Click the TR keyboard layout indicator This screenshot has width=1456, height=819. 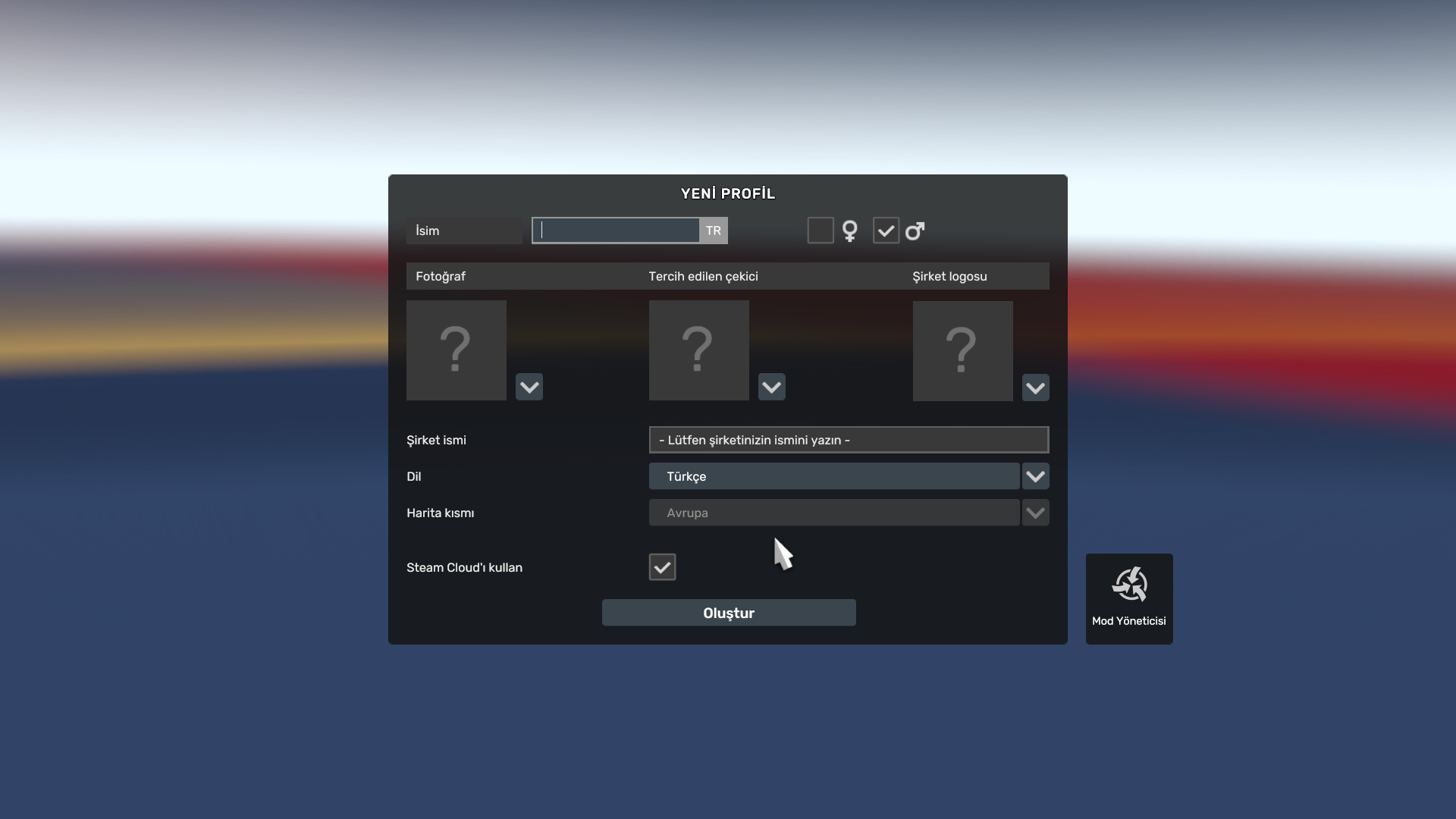pyautogui.click(x=714, y=231)
